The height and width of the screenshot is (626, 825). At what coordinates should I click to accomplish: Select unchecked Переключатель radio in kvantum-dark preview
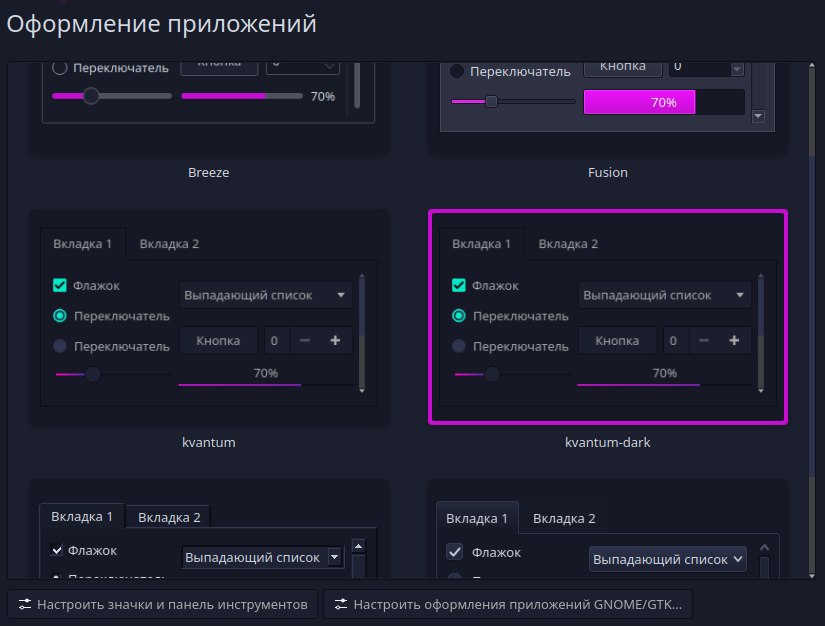click(459, 346)
